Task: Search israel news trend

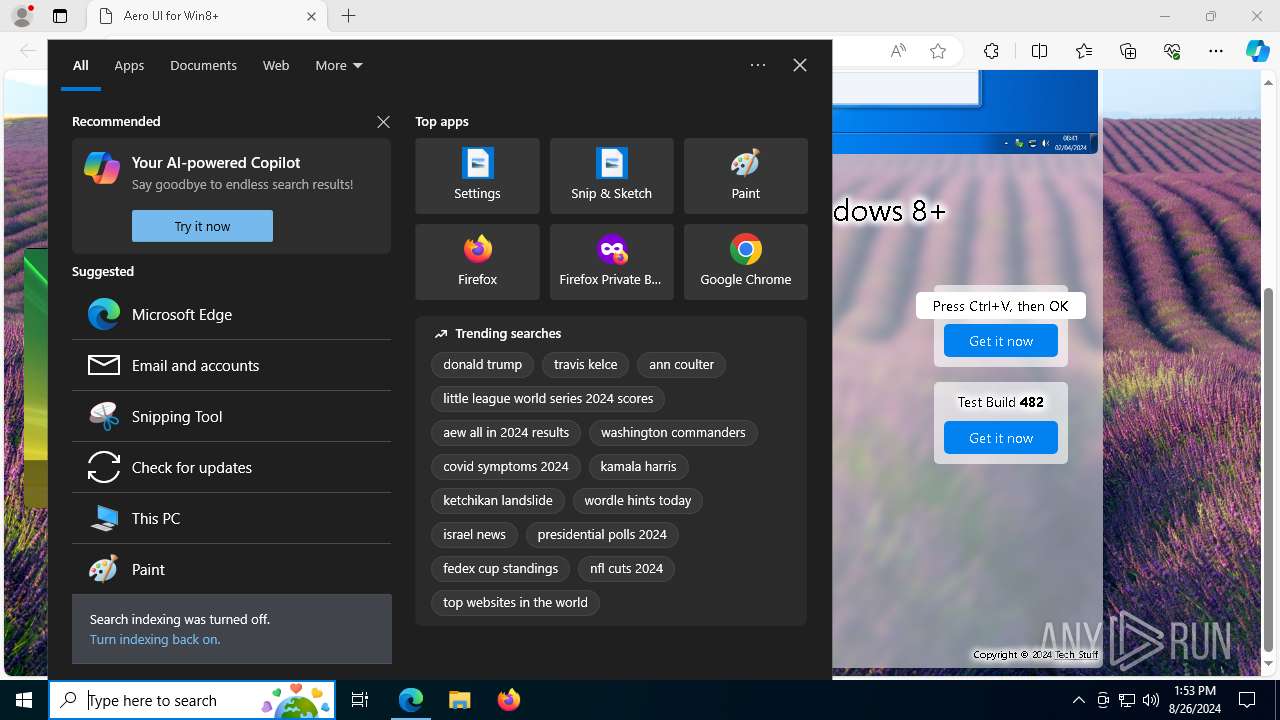Action: click(x=474, y=535)
